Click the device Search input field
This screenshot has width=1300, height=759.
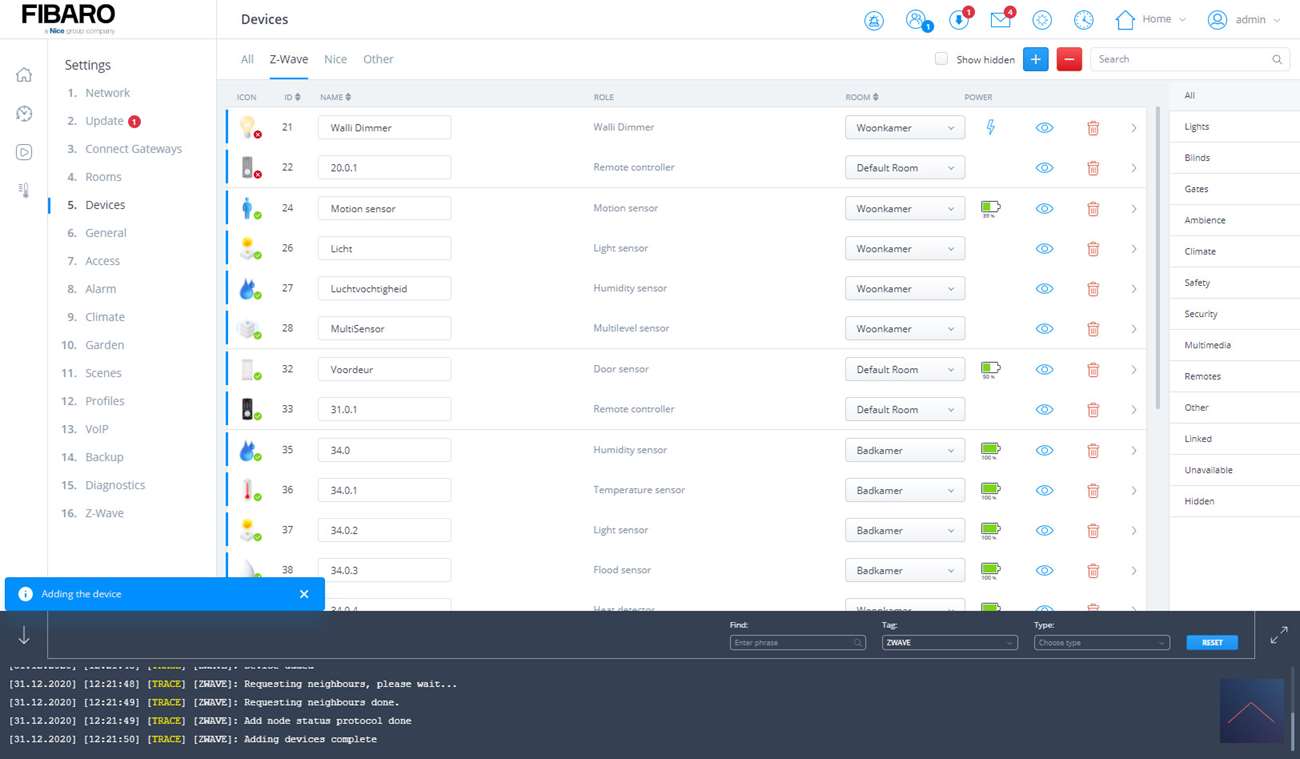tap(1180, 60)
